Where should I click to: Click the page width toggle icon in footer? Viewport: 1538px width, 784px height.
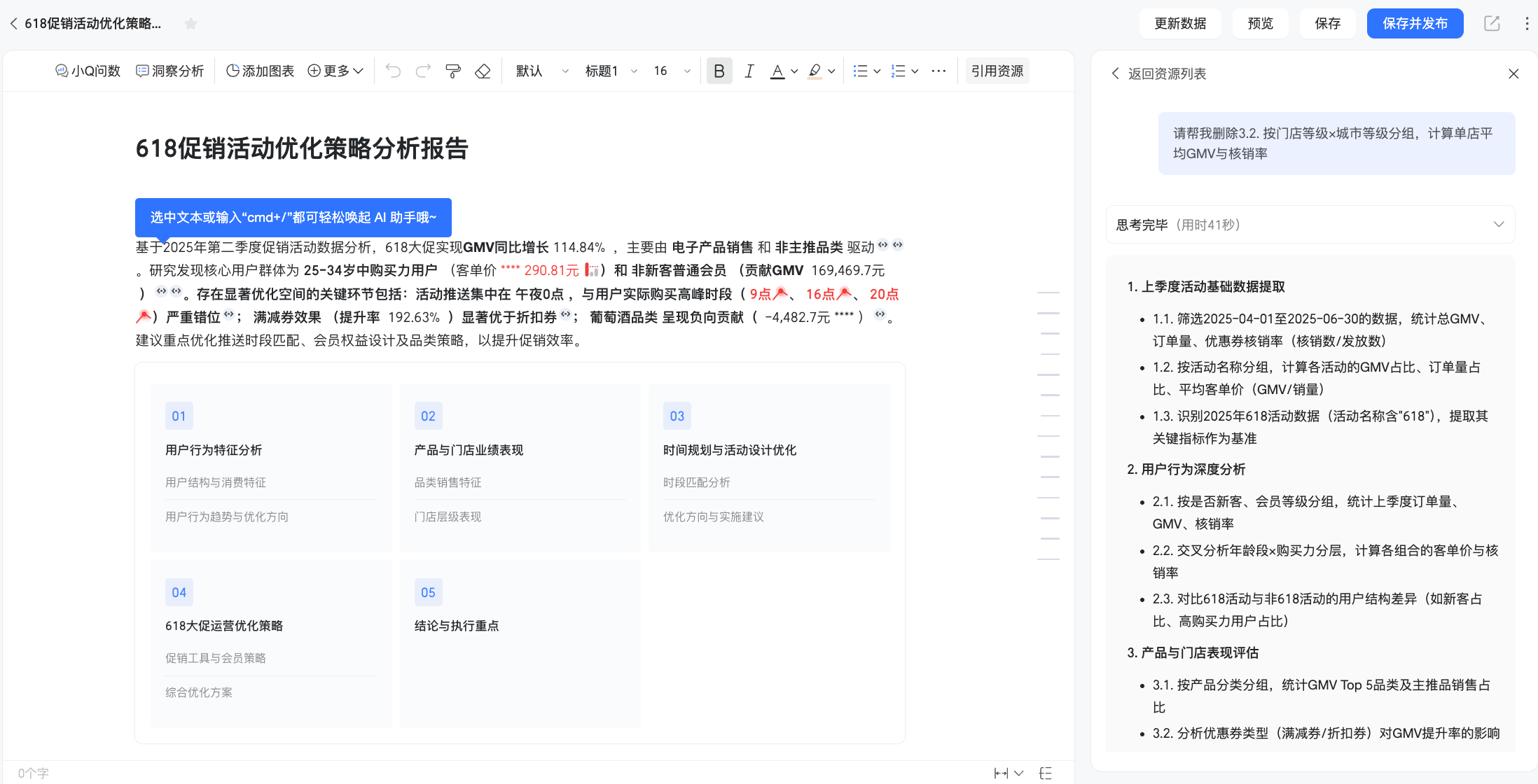tap(1001, 773)
